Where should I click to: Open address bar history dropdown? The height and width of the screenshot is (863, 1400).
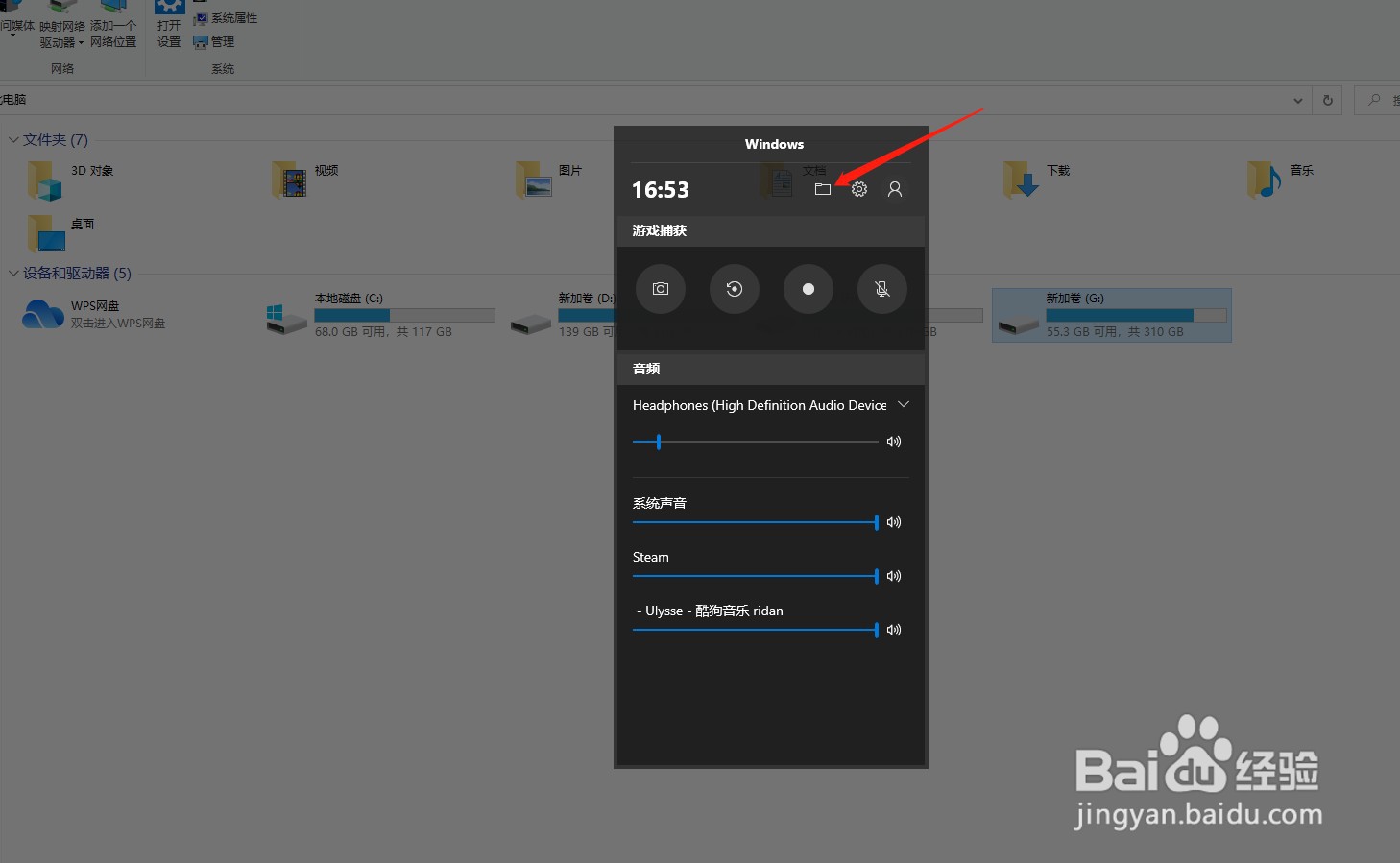[1298, 100]
